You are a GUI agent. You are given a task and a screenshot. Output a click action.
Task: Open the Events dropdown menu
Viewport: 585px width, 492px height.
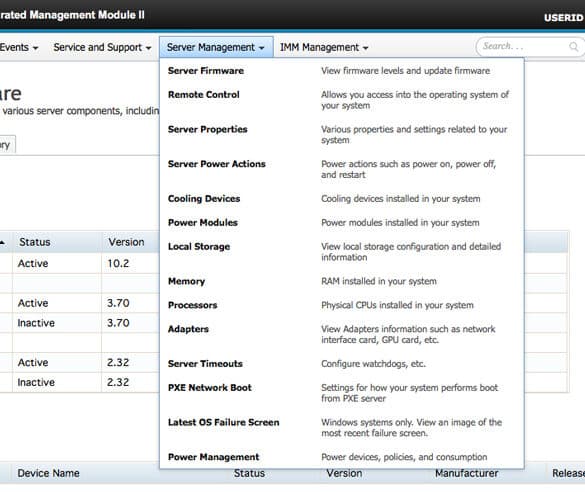tap(19, 47)
